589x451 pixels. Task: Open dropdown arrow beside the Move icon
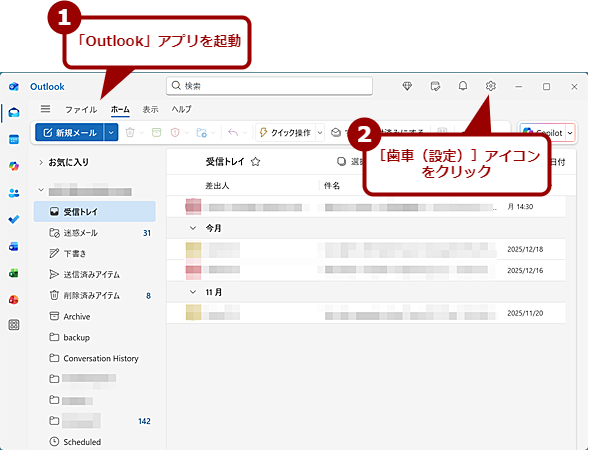[x=213, y=133]
